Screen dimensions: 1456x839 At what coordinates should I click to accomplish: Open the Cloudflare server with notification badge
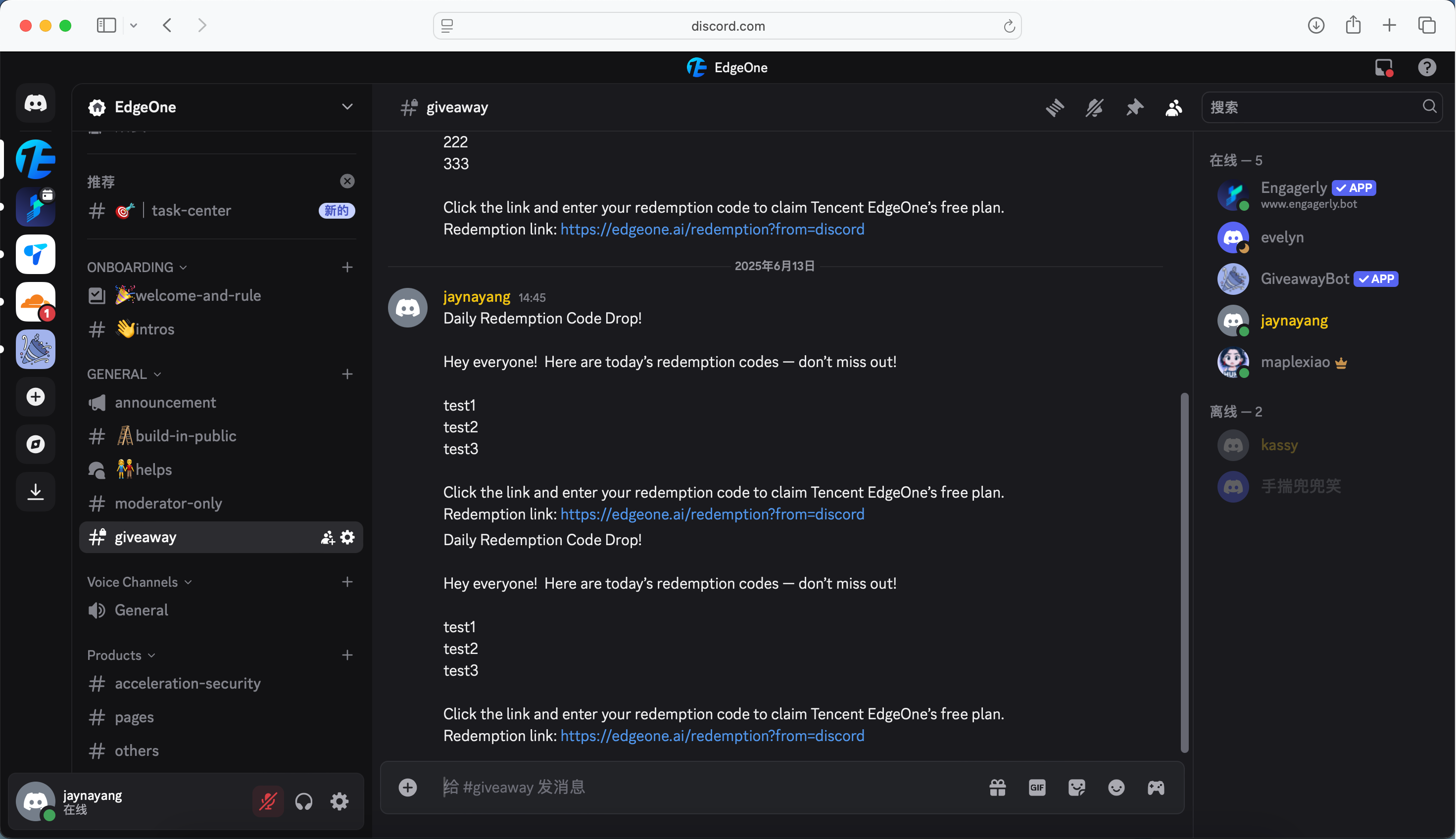36,301
